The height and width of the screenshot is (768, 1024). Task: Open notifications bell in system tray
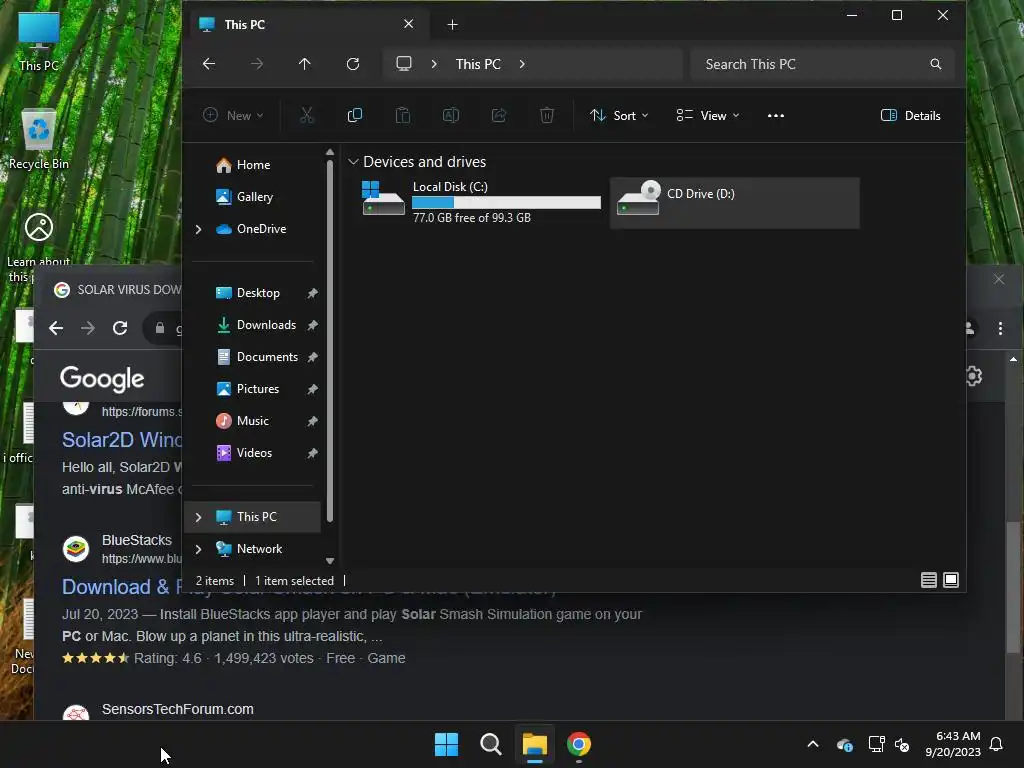pos(996,744)
